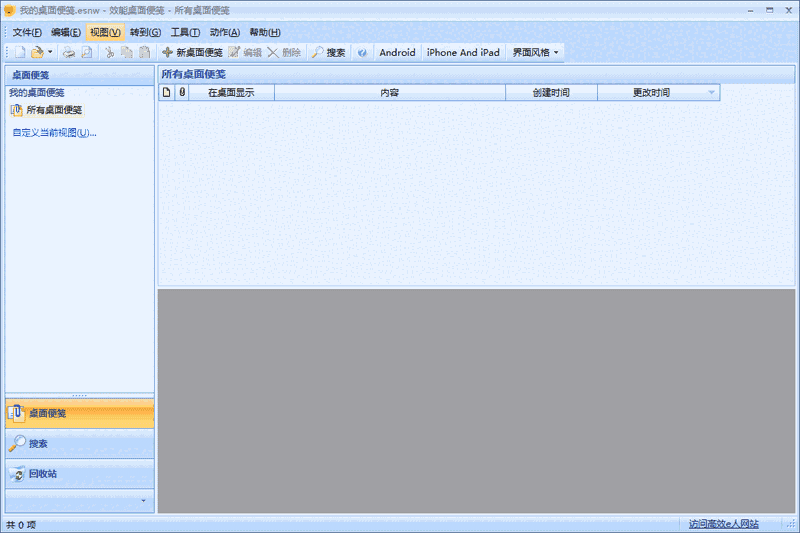Viewport: 800px width, 533px height.
Task: Sort by the 在桌面显示 column header
Action: tap(231, 92)
